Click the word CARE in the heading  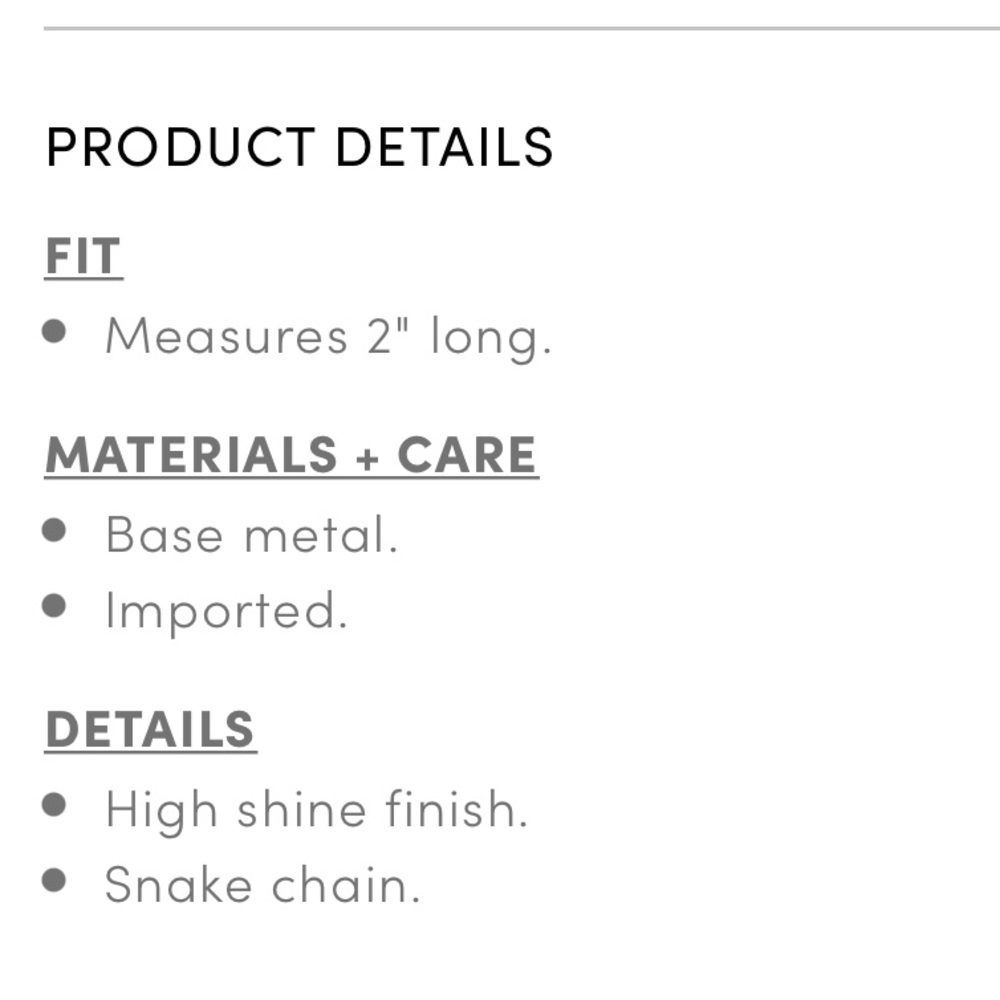point(467,455)
